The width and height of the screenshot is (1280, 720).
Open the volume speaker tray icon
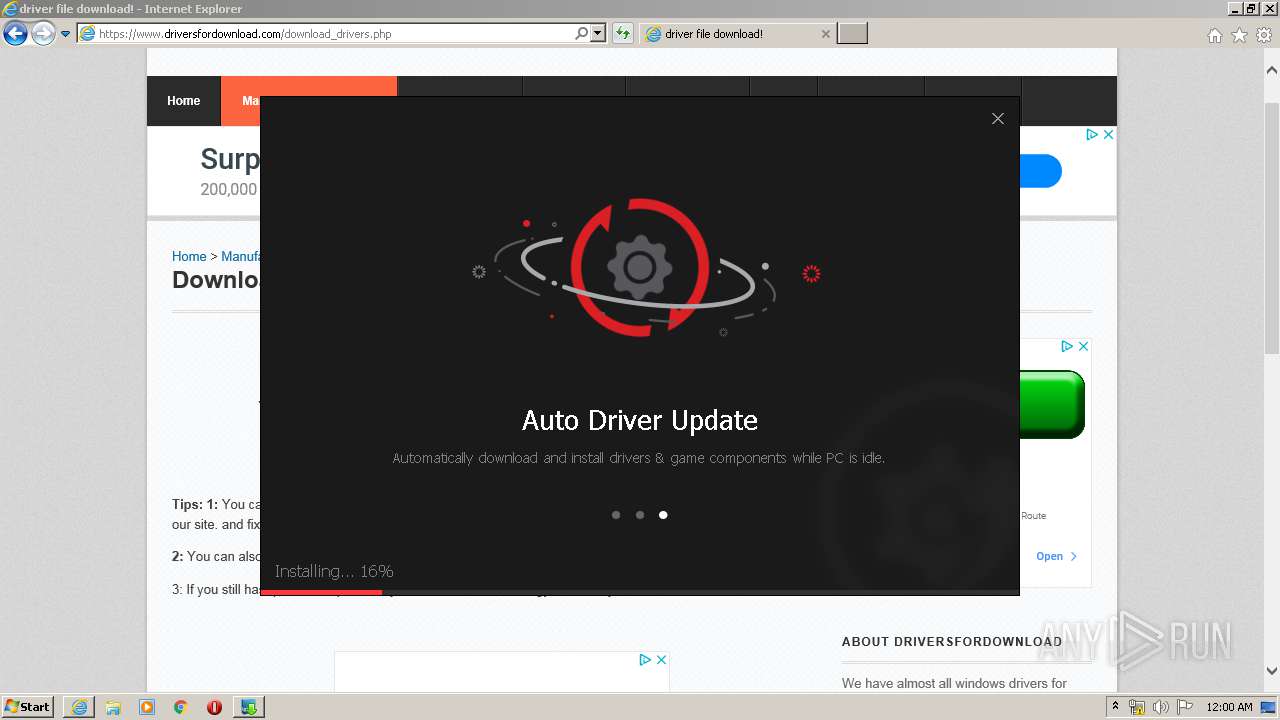(x=1160, y=707)
